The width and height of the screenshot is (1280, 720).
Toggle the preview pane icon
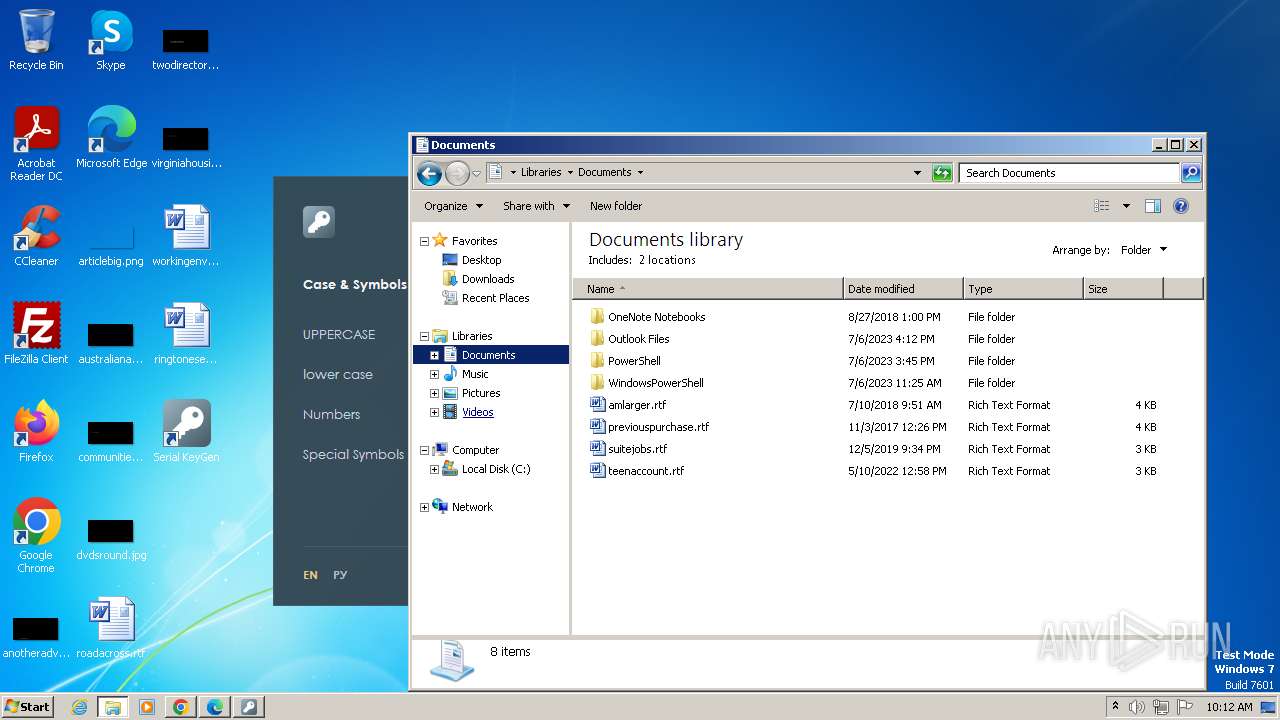1153,206
